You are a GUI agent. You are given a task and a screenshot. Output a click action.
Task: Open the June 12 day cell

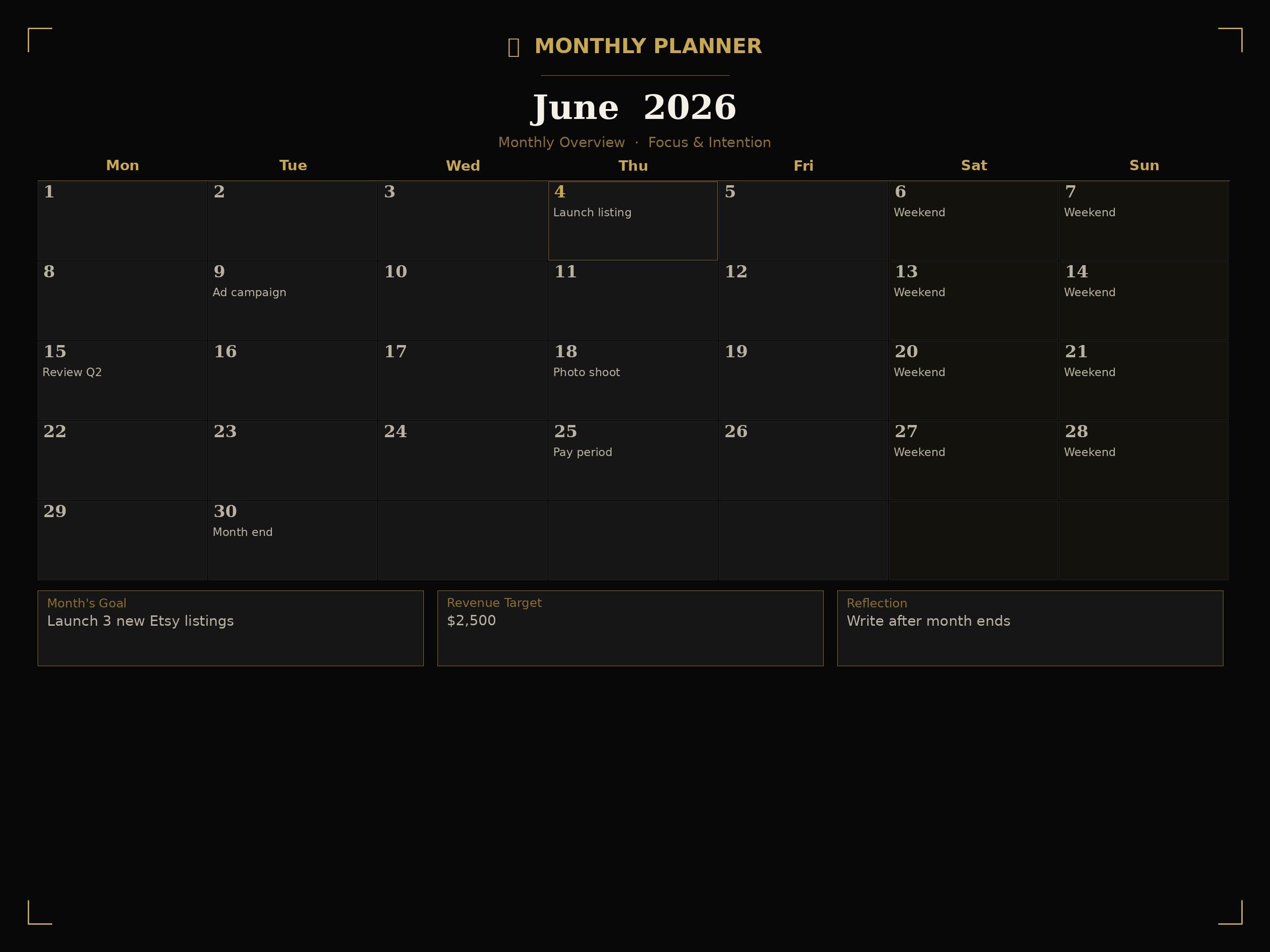point(803,301)
